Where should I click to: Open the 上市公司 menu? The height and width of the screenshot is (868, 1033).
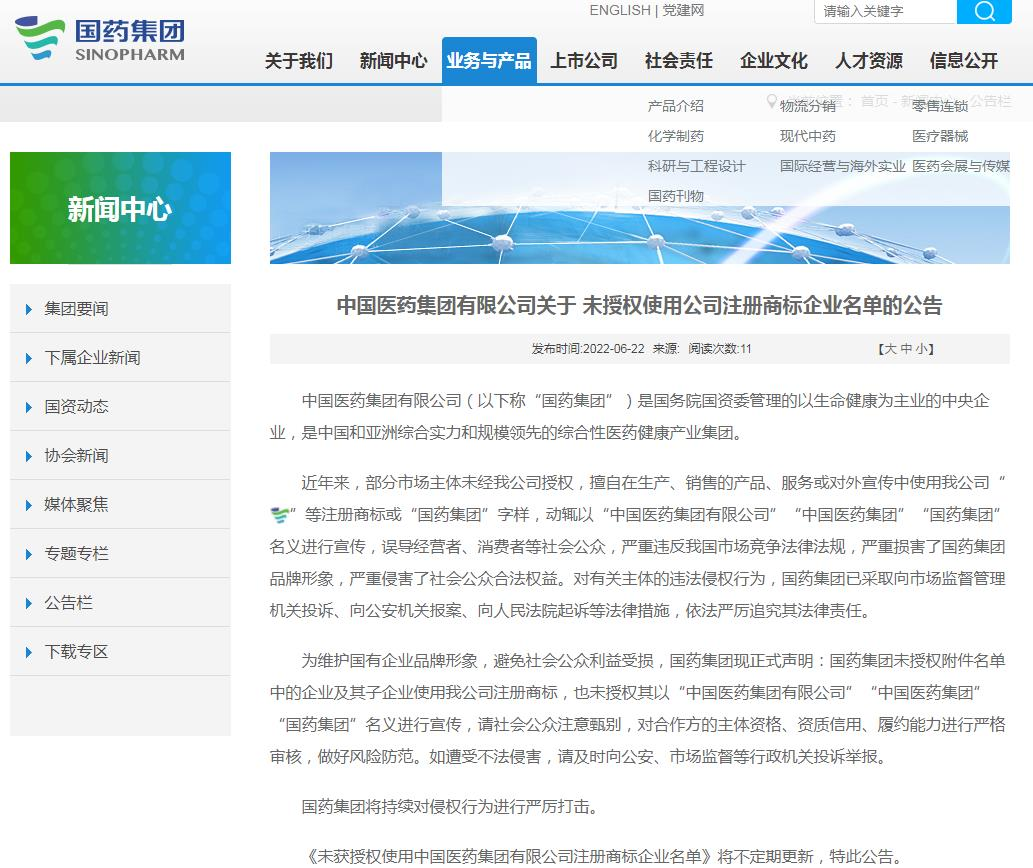coord(584,61)
